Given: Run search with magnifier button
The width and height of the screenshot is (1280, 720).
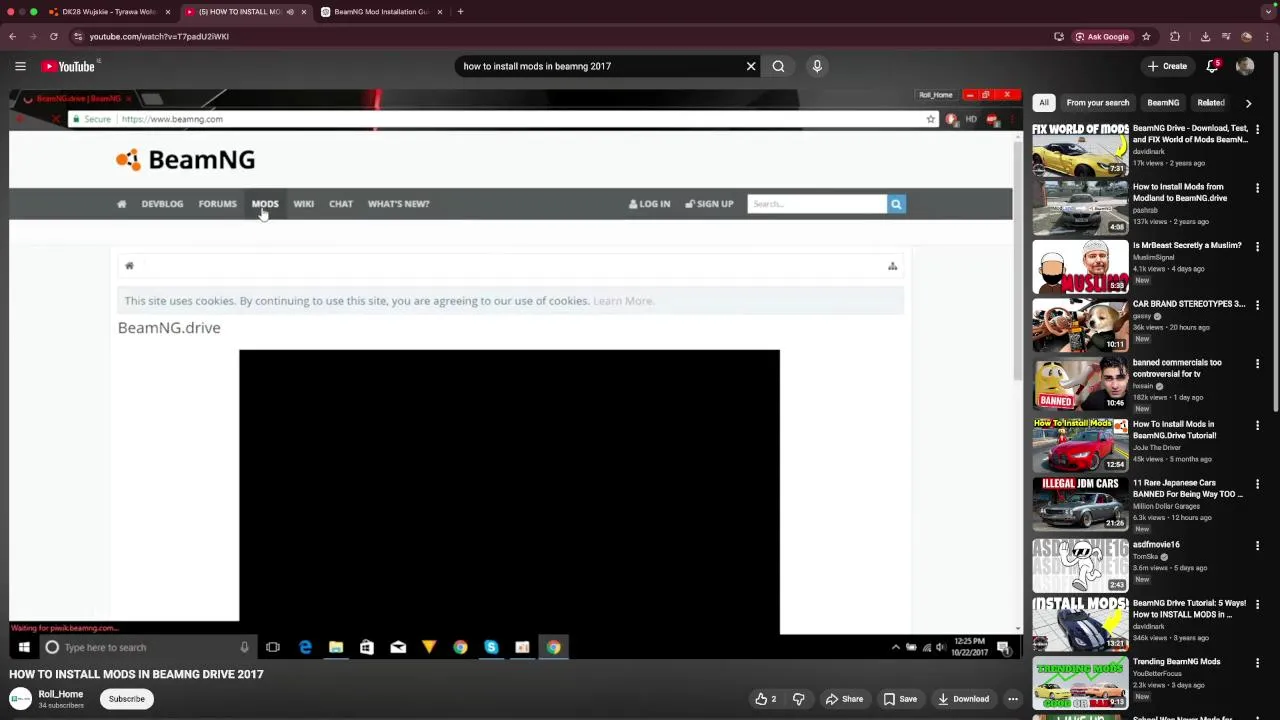Looking at the screenshot, I should click(x=778, y=66).
